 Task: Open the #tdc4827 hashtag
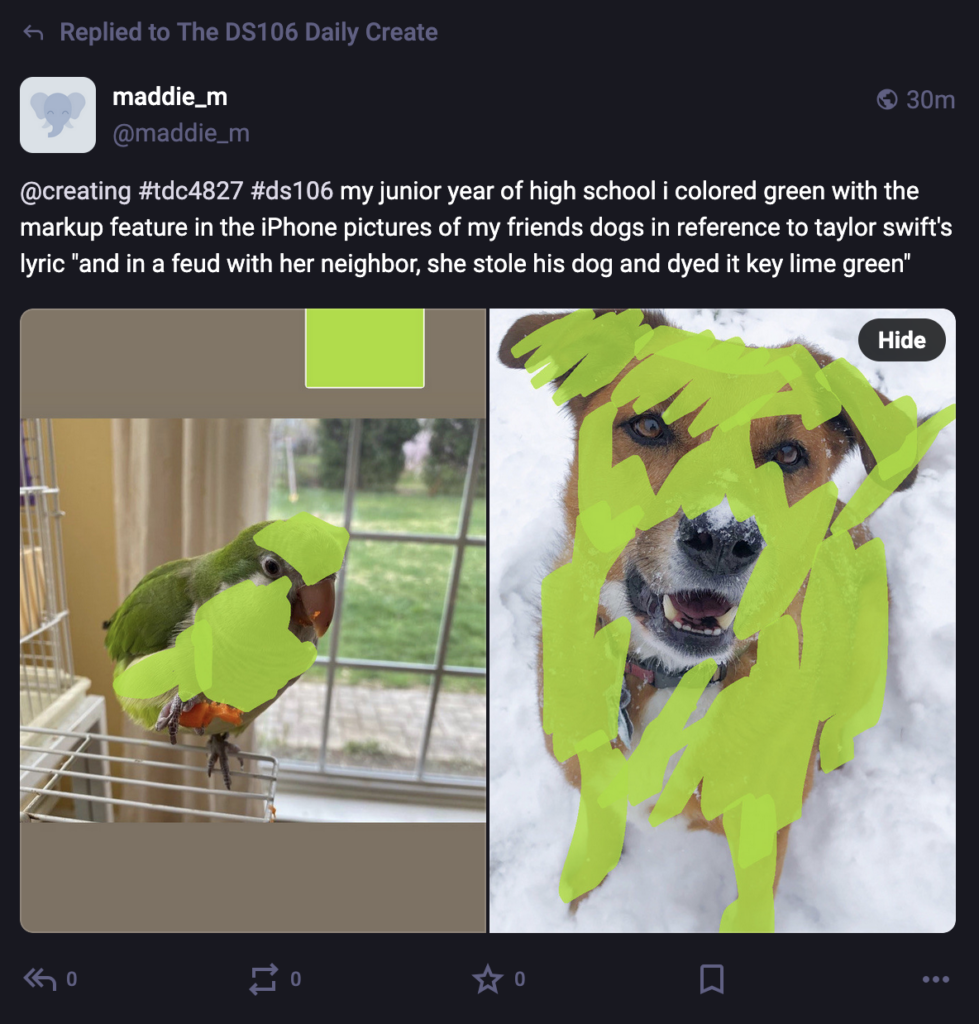[x=191, y=191]
